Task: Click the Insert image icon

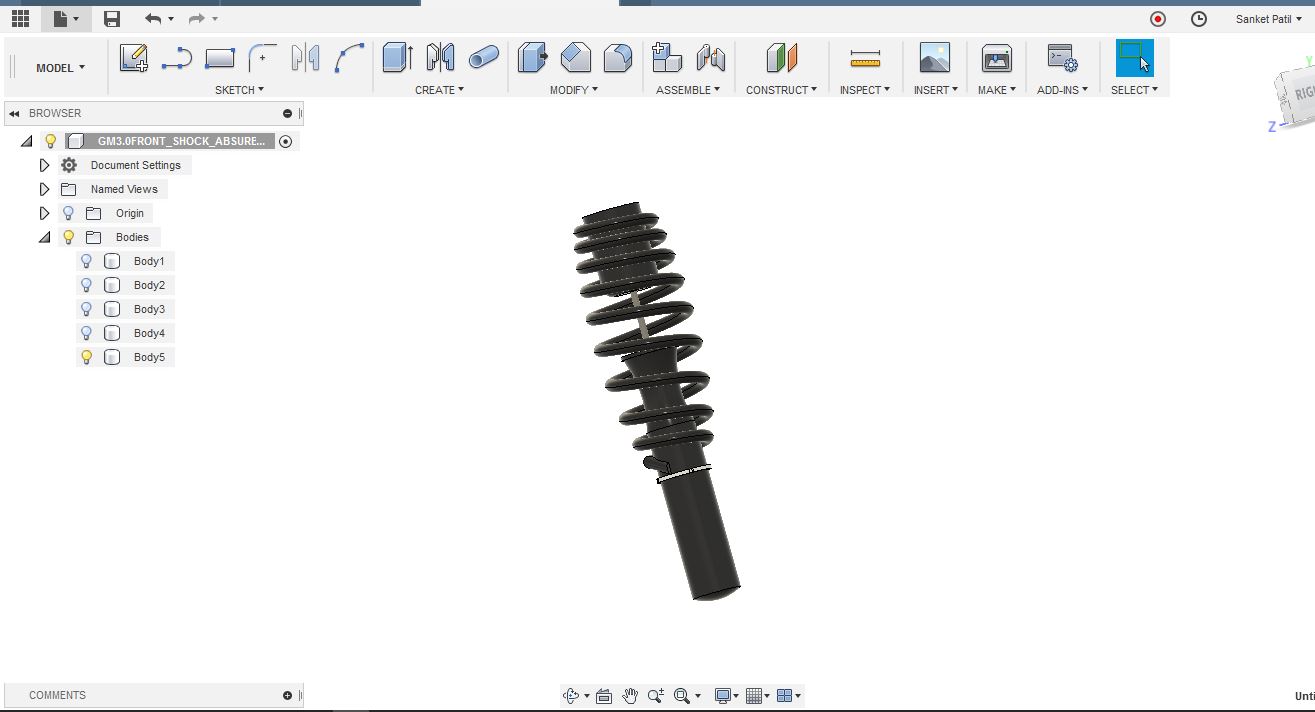Action: click(935, 58)
